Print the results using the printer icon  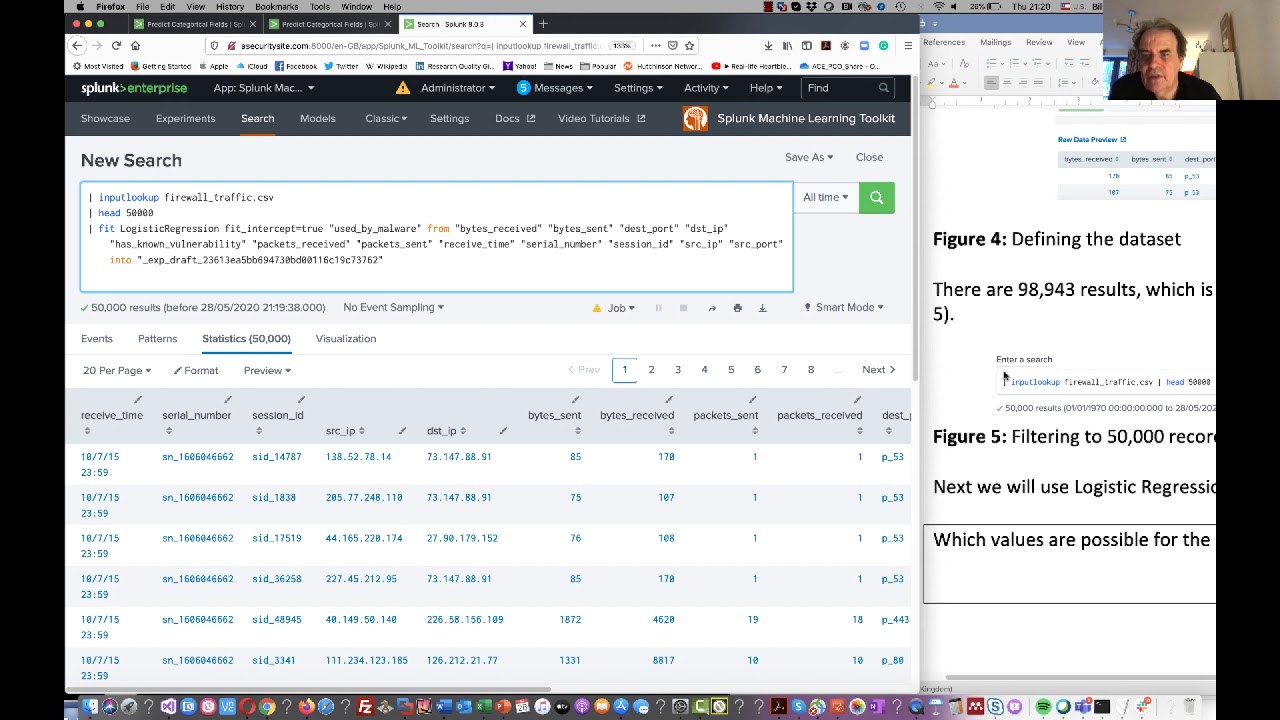pyautogui.click(x=737, y=308)
